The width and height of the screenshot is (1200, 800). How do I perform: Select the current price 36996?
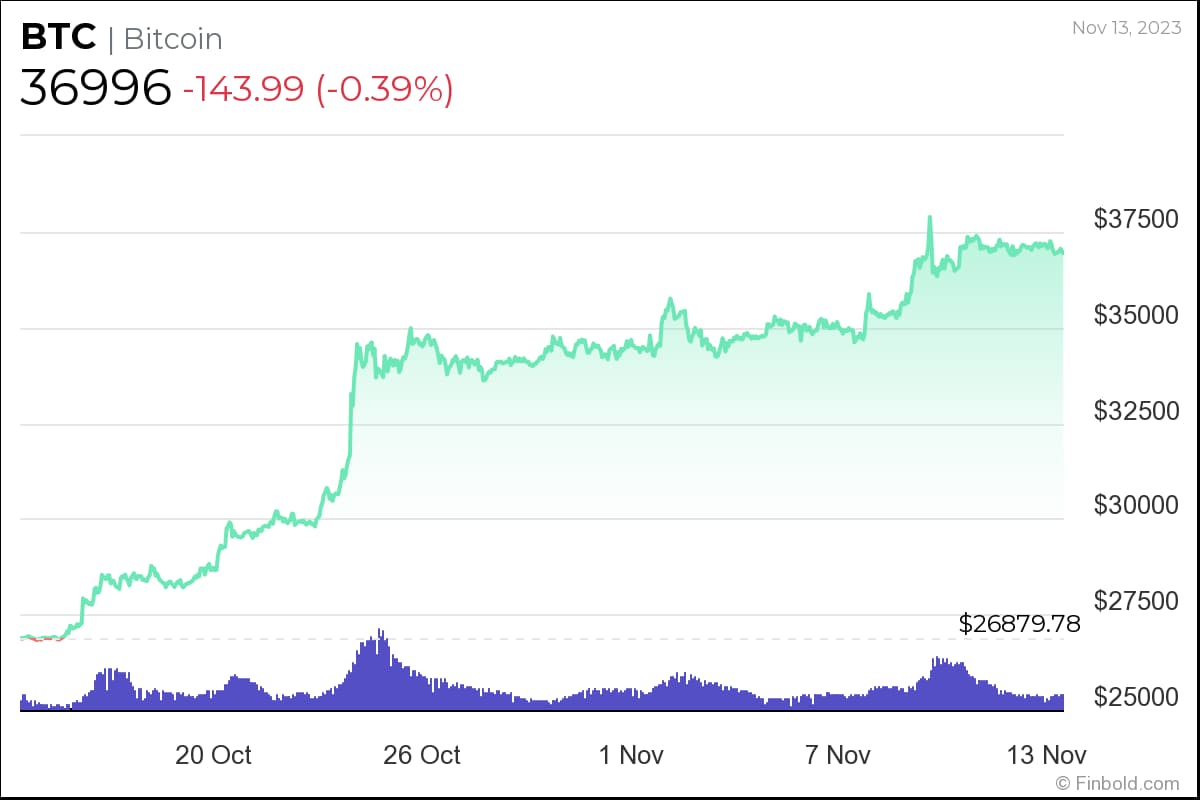[x=95, y=89]
